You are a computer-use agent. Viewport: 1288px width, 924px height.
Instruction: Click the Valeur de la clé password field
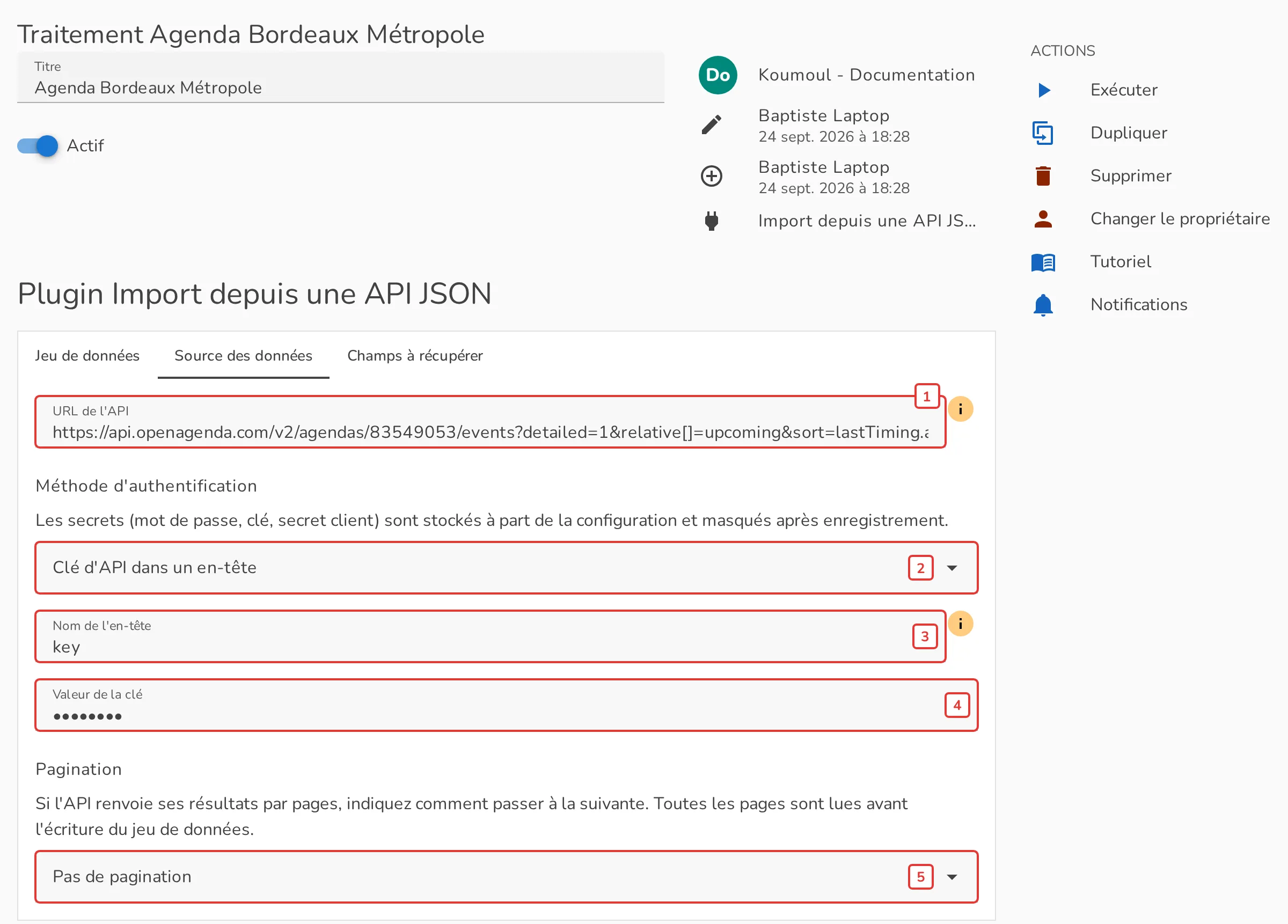[506, 706]
